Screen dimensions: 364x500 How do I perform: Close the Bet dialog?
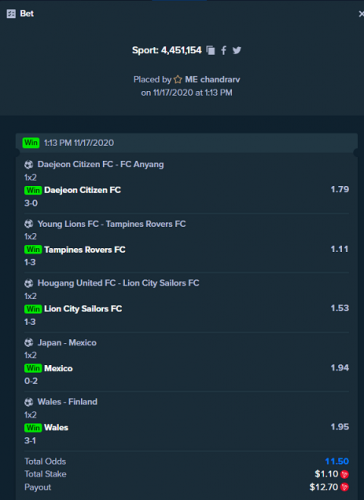pyautogui.click(x=361, y=14)
